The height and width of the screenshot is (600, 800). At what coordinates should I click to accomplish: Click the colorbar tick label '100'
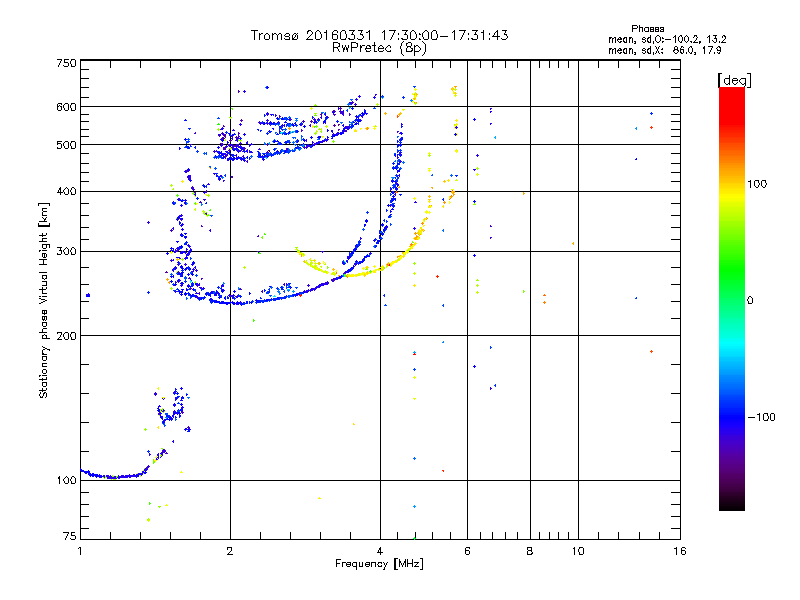(x=757, y=184)
